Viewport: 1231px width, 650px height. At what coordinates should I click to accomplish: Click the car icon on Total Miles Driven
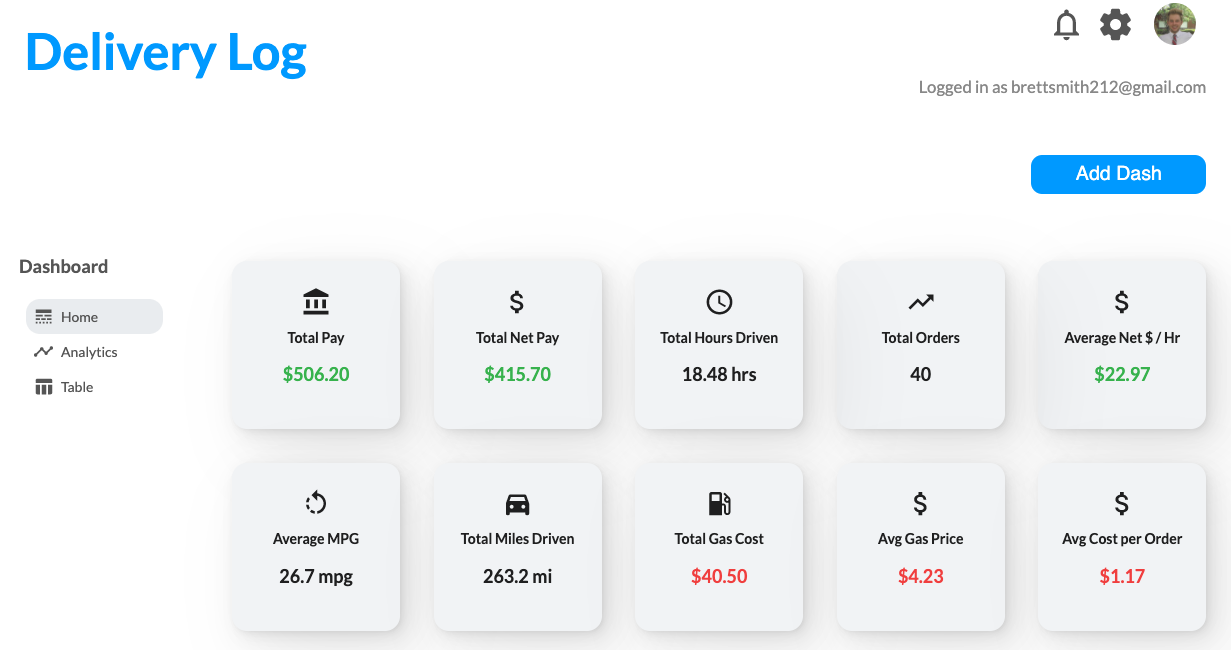tap(517, 503)
